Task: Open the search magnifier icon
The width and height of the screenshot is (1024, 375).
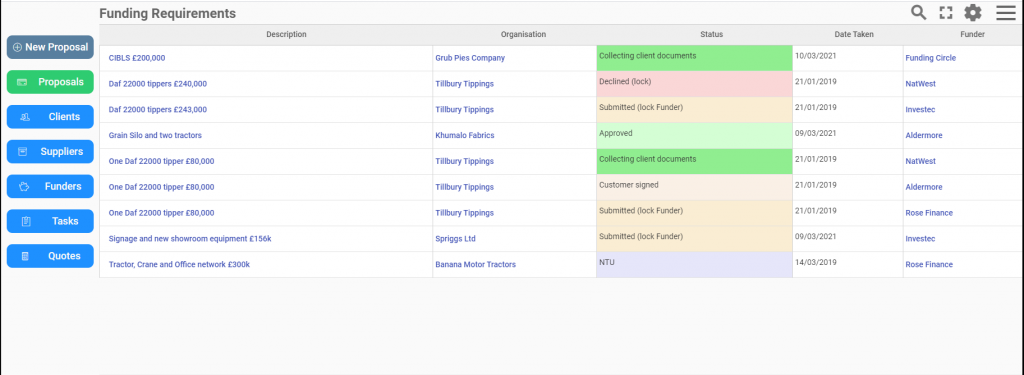Action: [x=918, y=12]
